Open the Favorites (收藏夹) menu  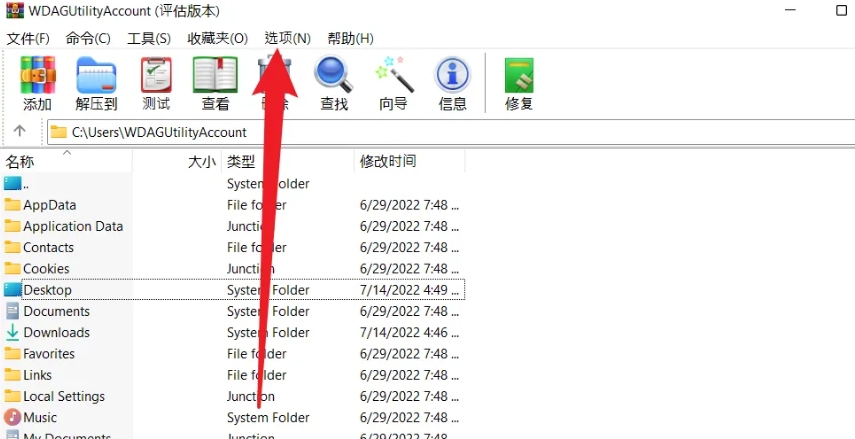point(217,38)
